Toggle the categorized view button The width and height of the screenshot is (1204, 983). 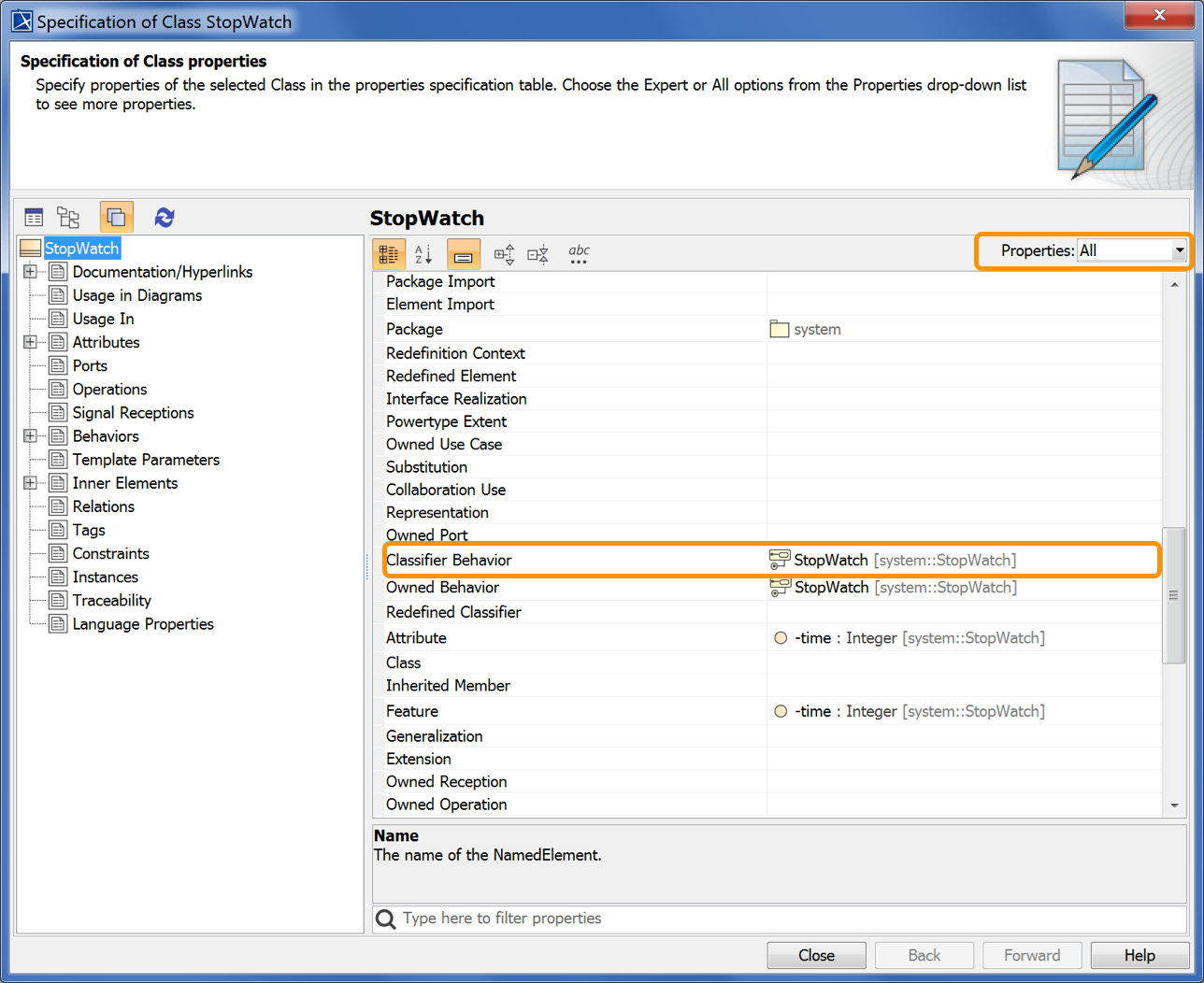389,253
